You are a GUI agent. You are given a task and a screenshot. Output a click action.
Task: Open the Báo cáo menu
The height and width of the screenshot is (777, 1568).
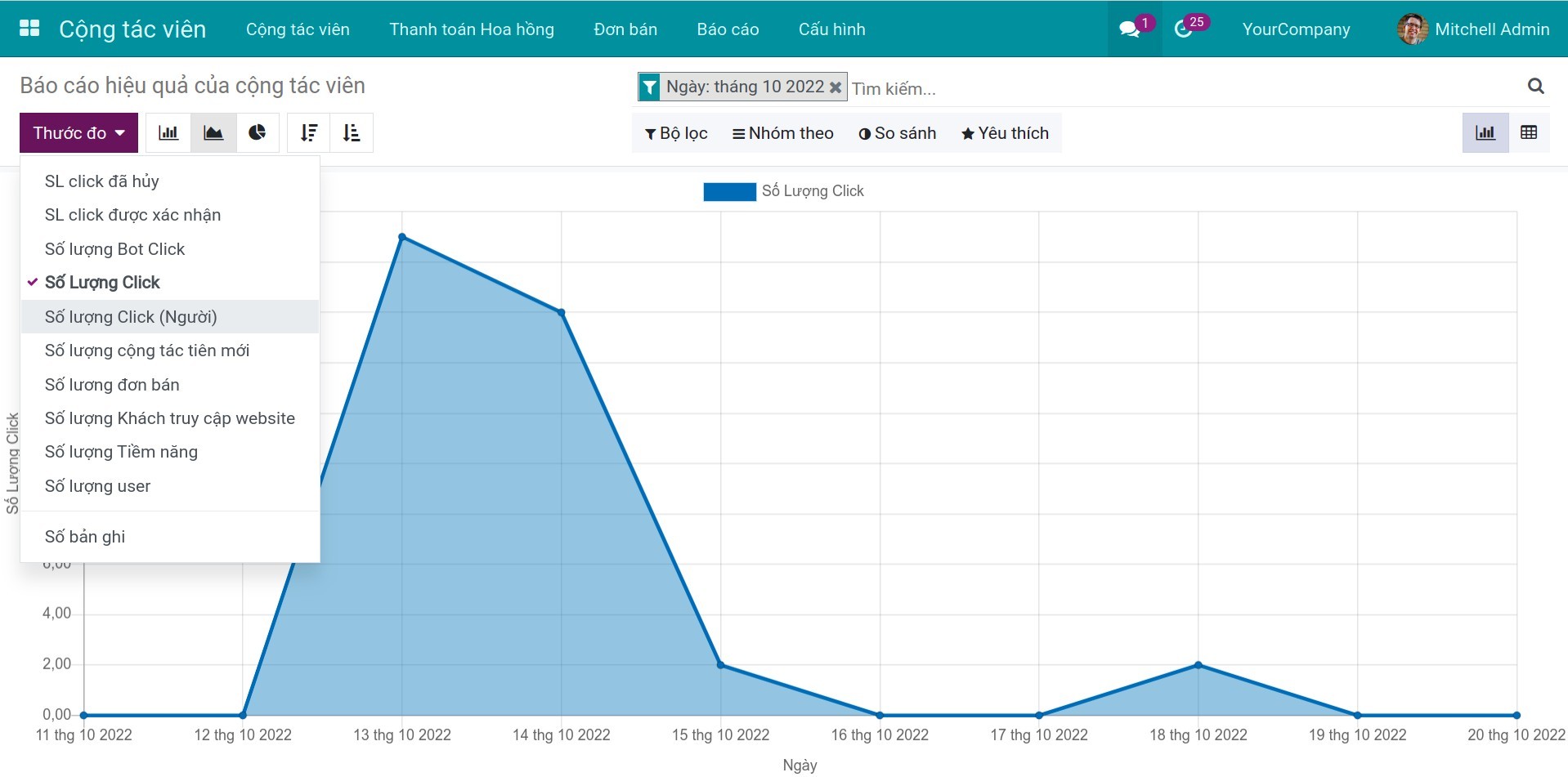tap(728, 29)
